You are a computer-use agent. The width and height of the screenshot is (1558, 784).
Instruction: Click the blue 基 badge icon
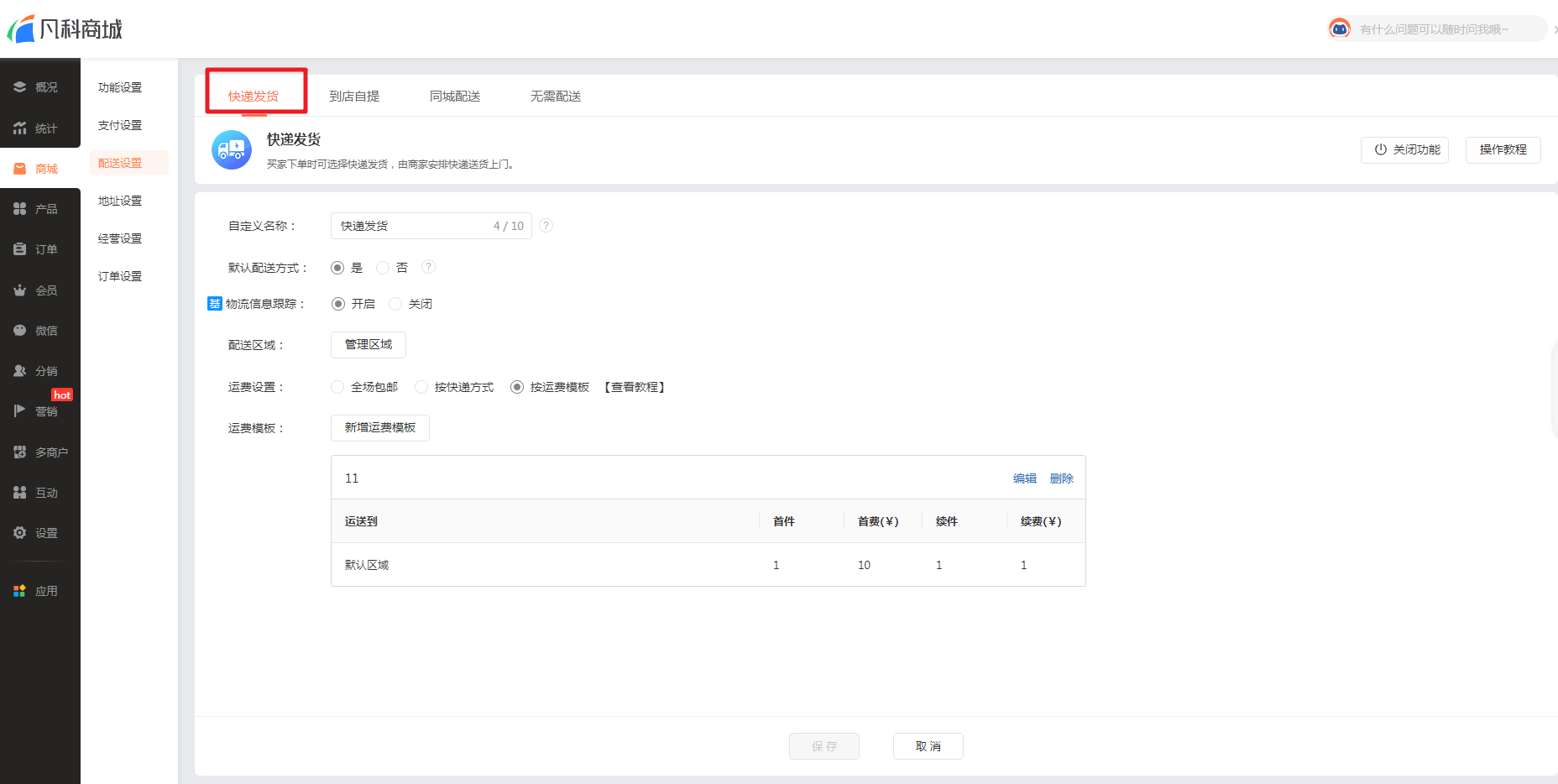click(214, 303)
